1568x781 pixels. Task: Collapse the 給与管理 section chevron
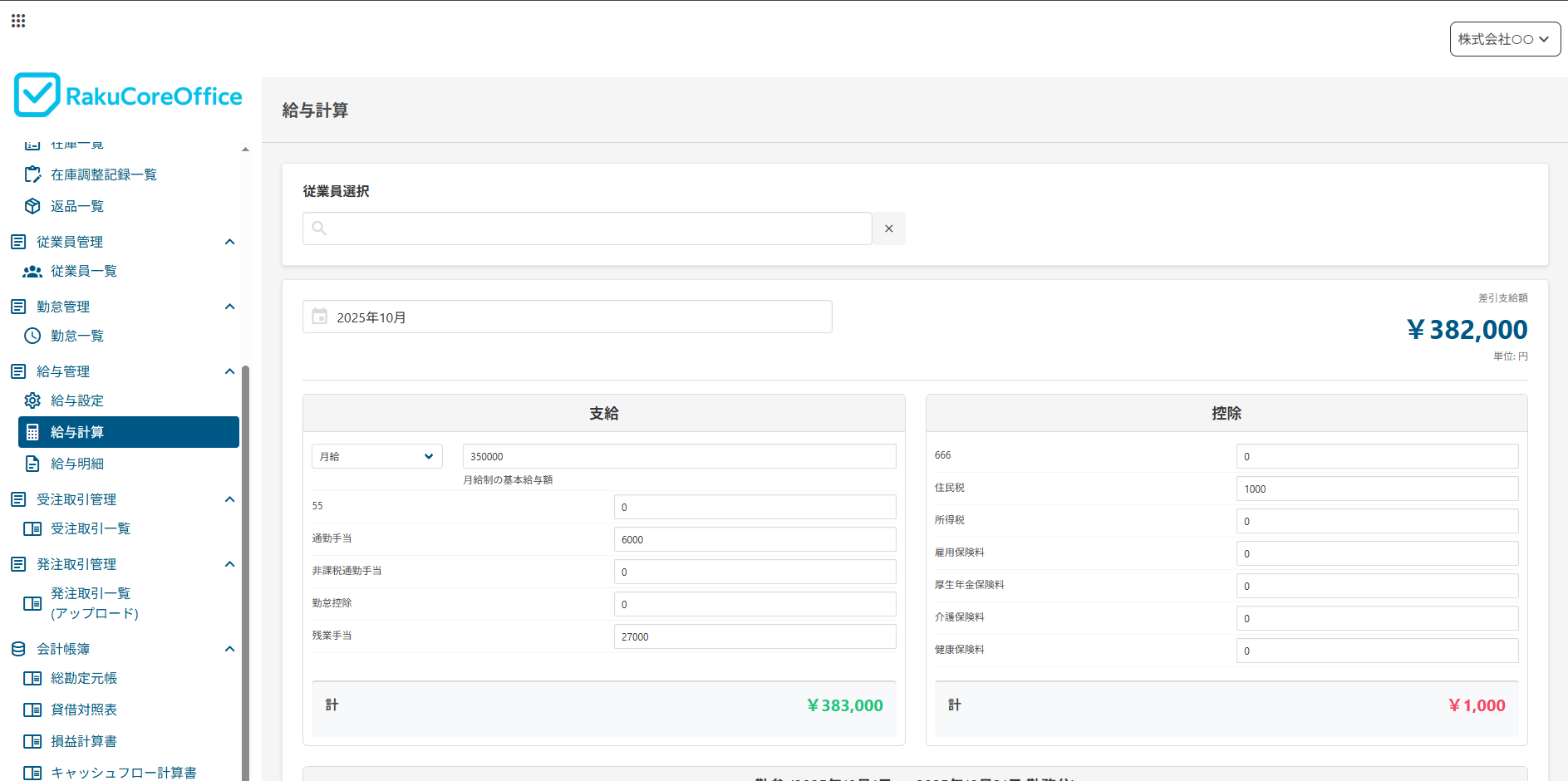[x=230, y=371]
